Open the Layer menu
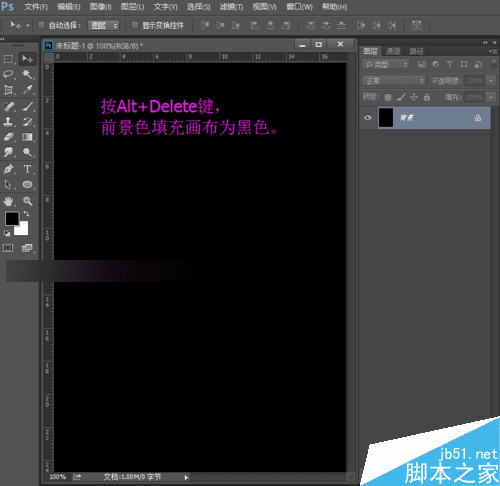The height and width of the screenshot is (486, 500). (x=132, y=7)
